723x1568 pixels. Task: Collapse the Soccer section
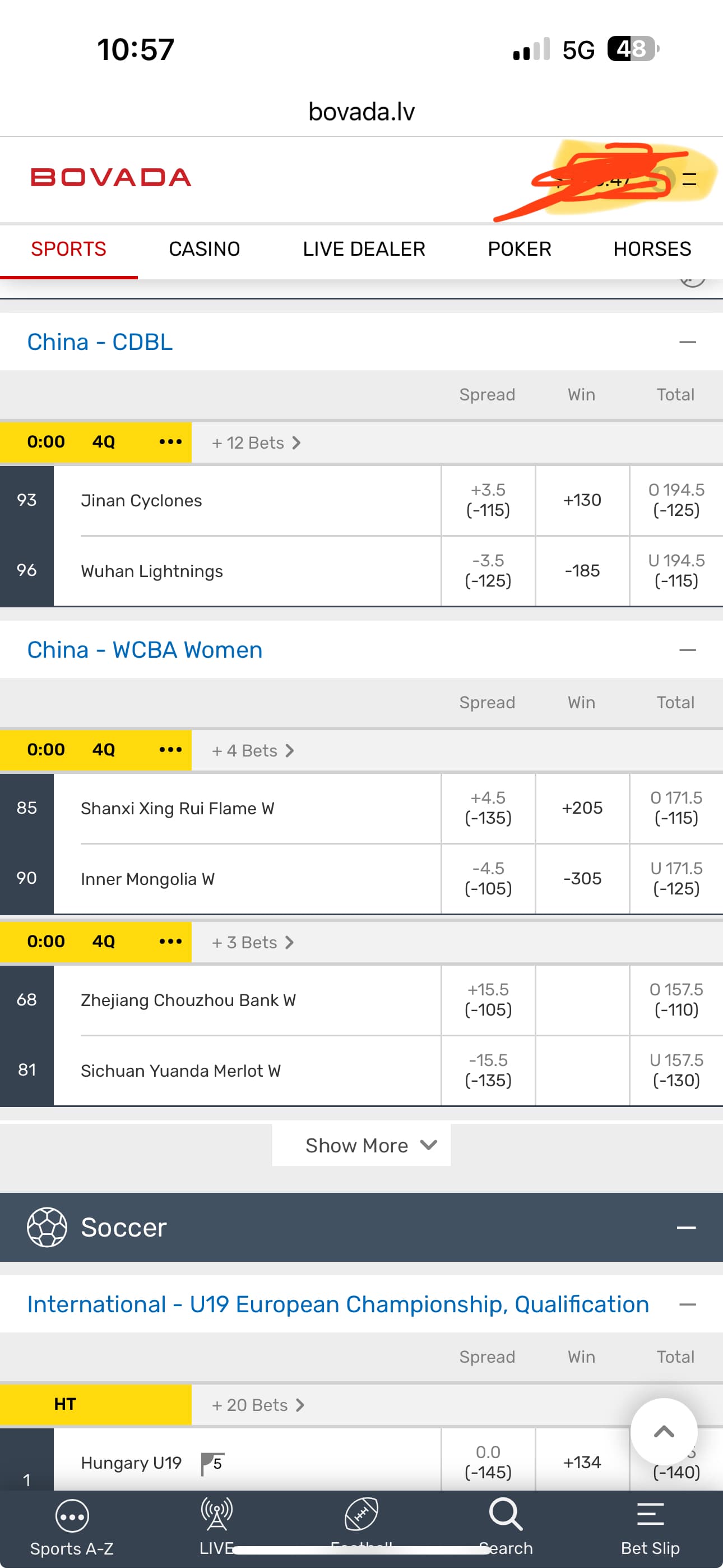pyautogui.click(x=686, y=1228)
